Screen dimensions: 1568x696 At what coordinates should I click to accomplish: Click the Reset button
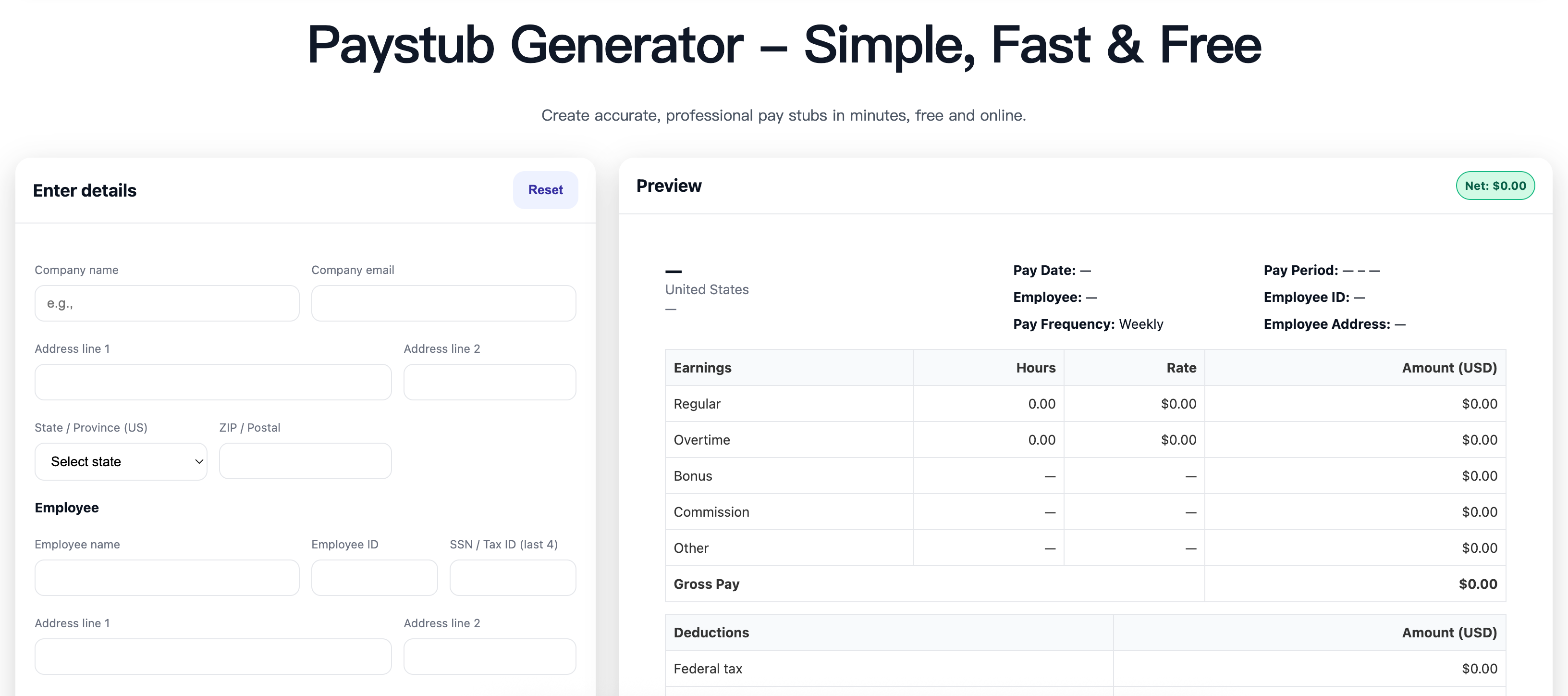tap(545, 190)
